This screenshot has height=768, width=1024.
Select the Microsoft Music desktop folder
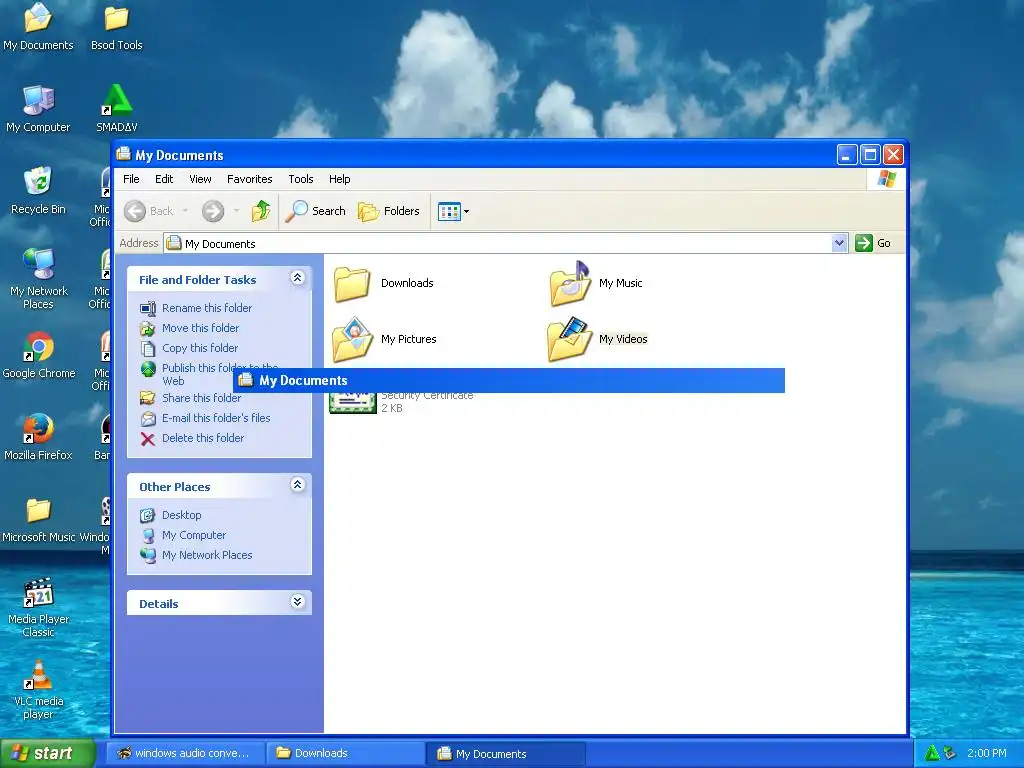coord(39,519)
